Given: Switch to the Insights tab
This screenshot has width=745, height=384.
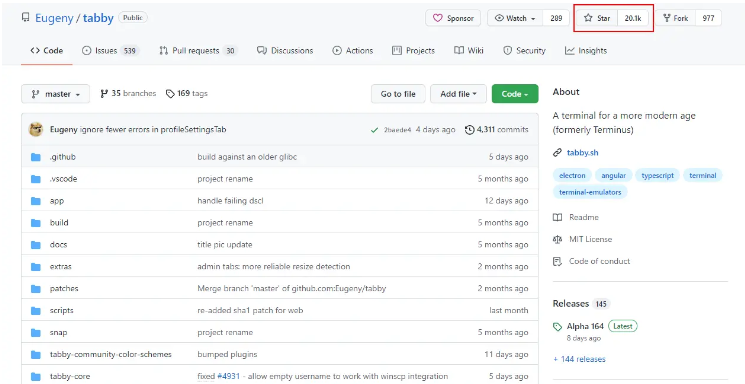Looking at the screenshot, I should [x=586, y=50].
